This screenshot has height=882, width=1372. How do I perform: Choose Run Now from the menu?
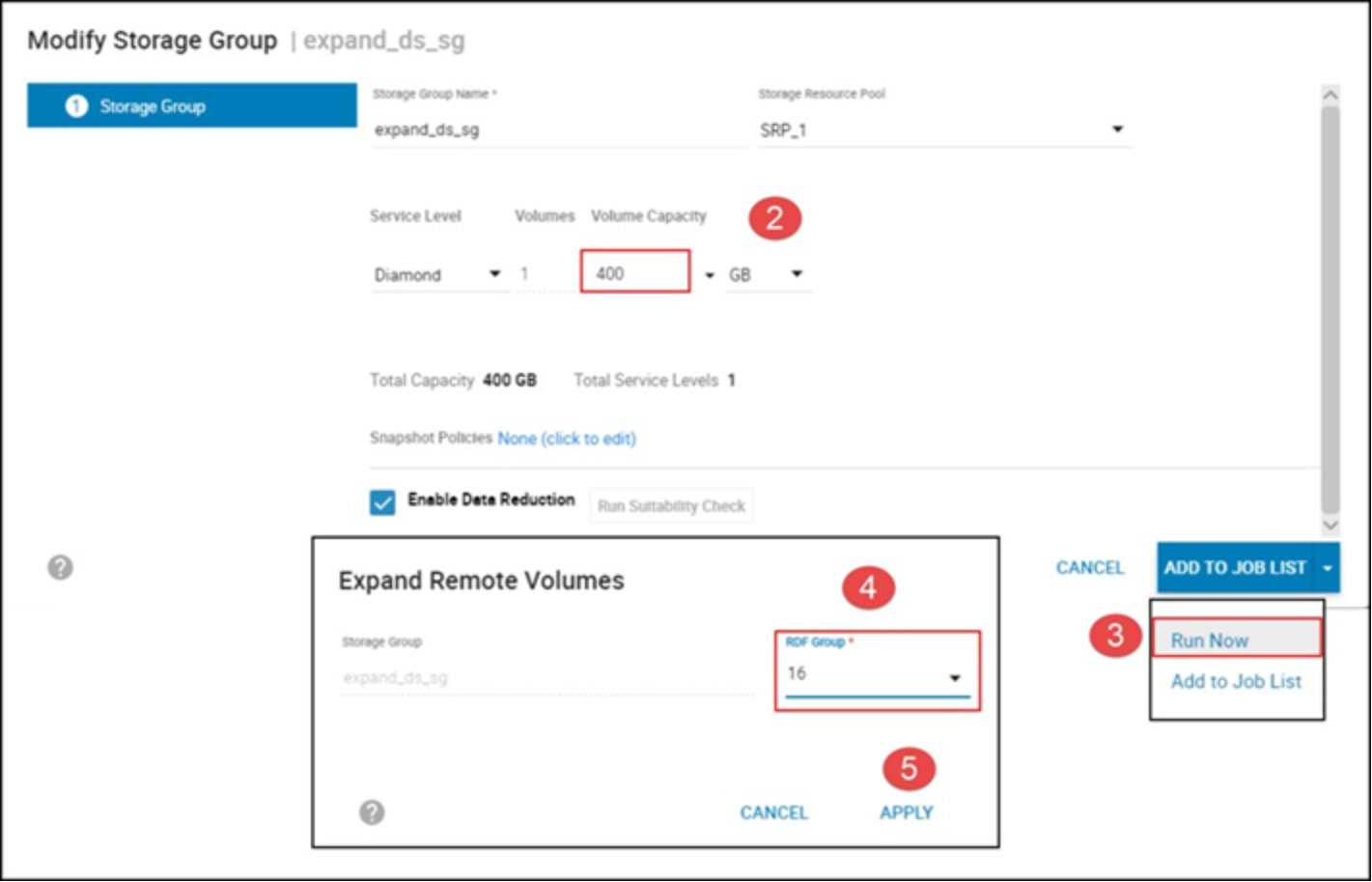click(x=1236, y=640)
